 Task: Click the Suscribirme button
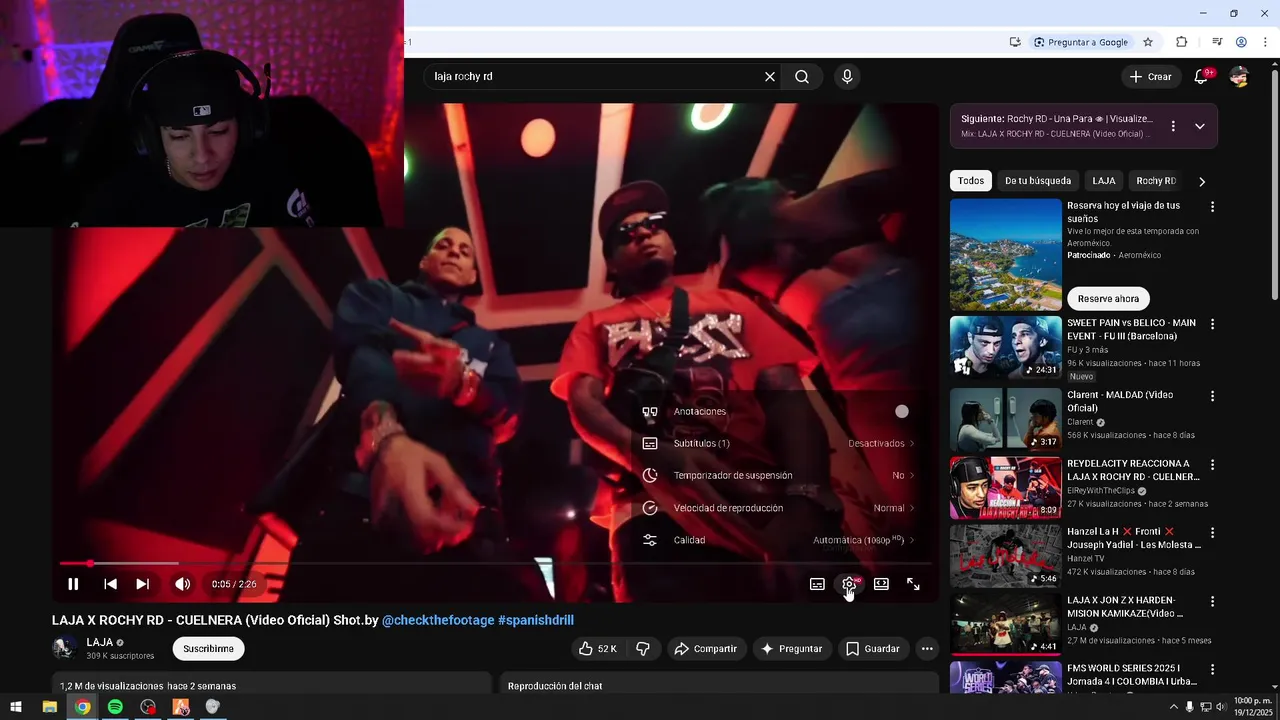(208, 649)
